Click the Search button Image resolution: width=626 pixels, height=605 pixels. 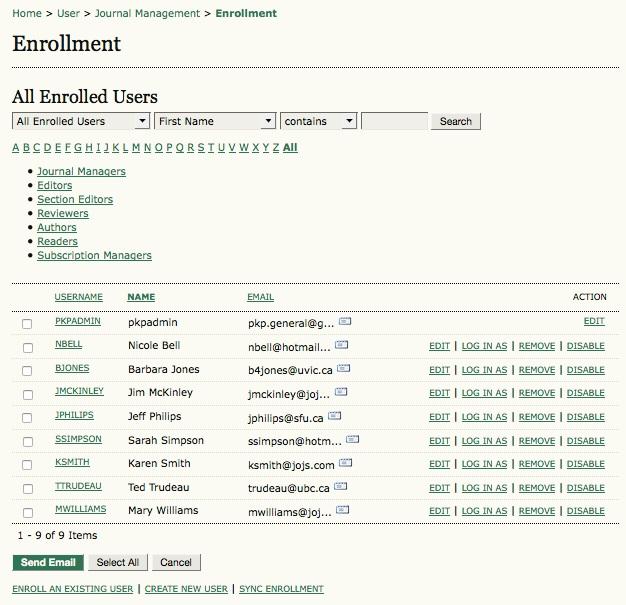click(x=456, y=121)
